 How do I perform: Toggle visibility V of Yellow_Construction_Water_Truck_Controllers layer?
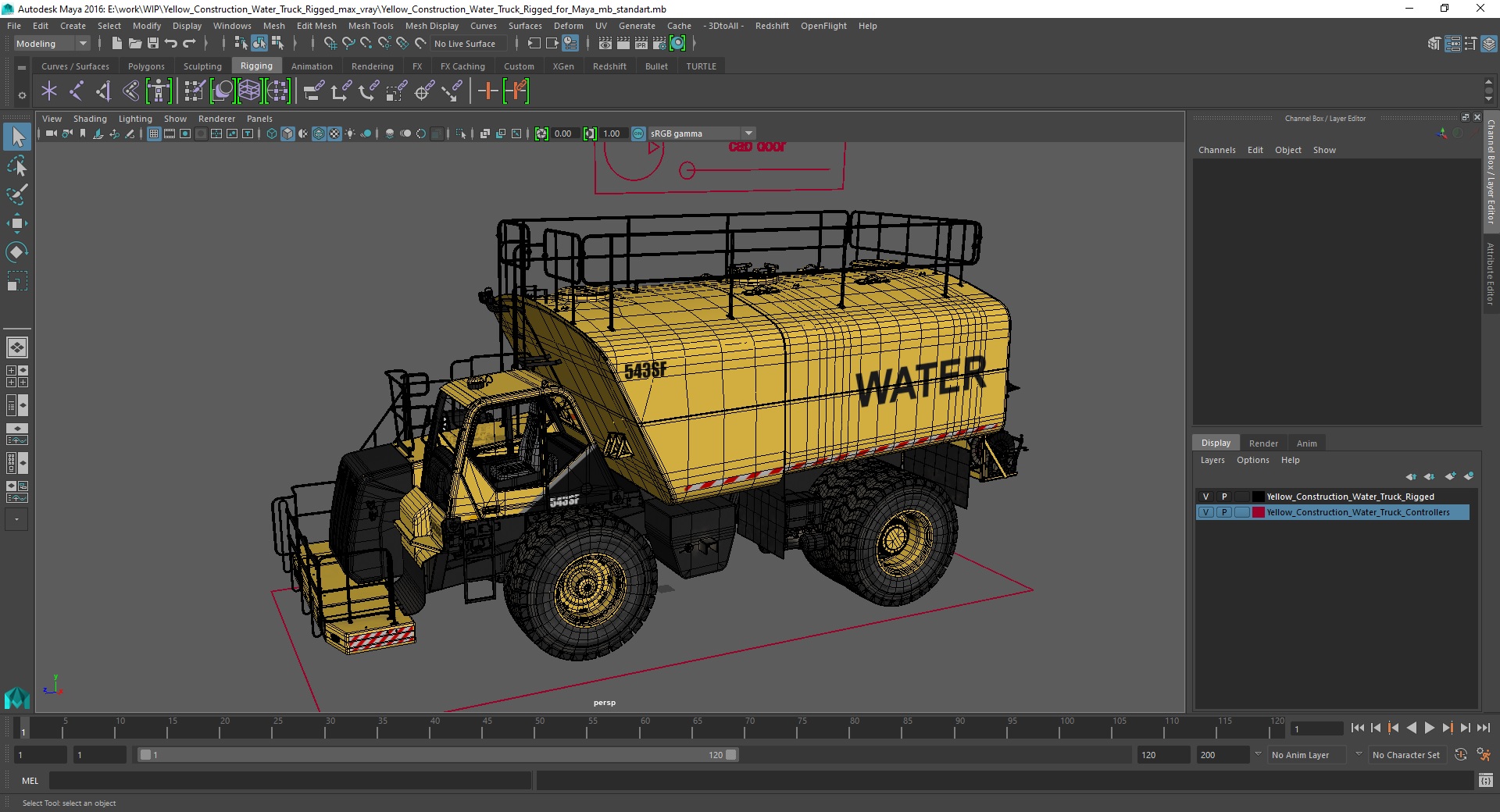(1205, 512)
